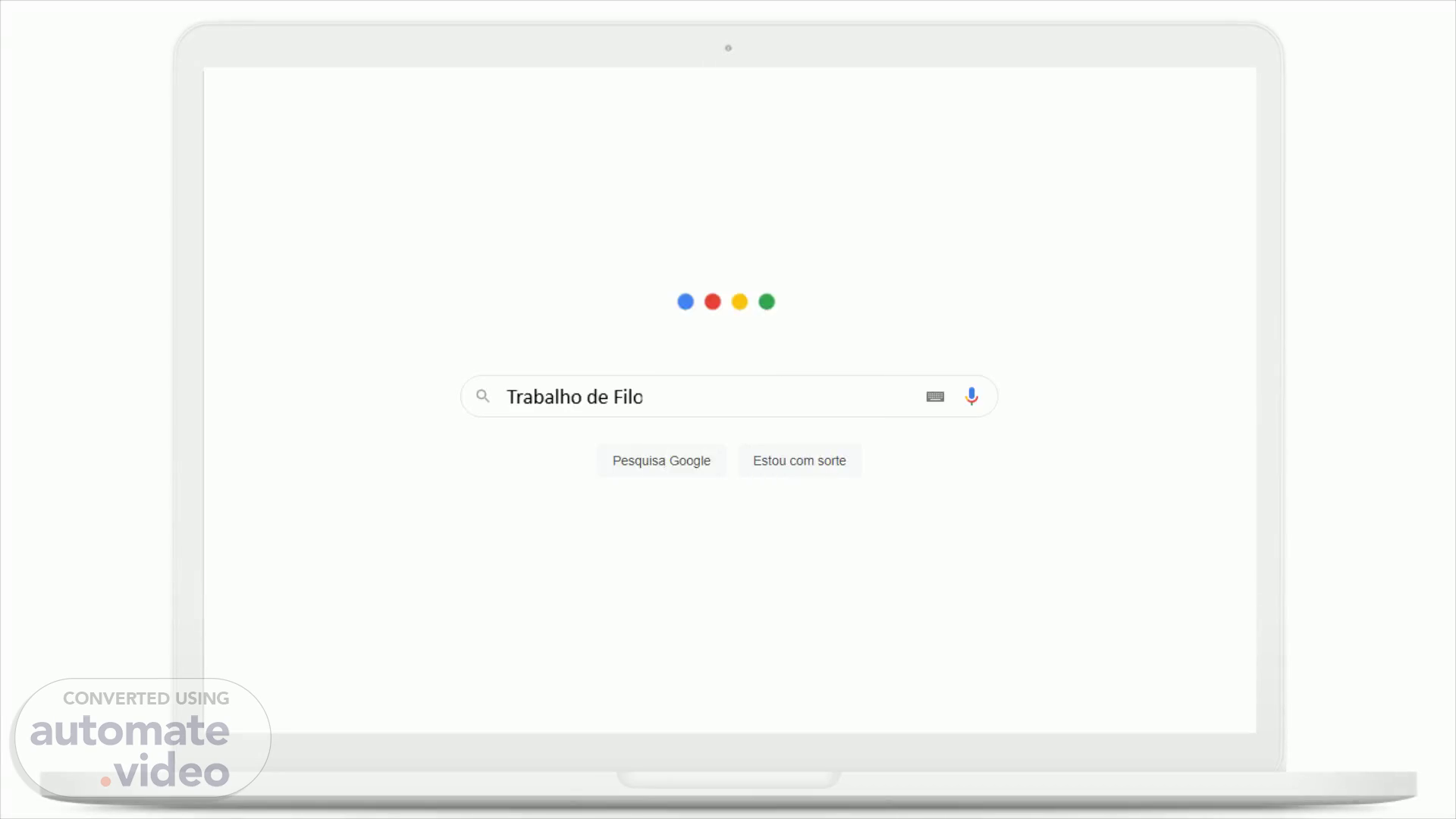Start voice search with microphone icon

pyautogui.click(x=971, y=396)
